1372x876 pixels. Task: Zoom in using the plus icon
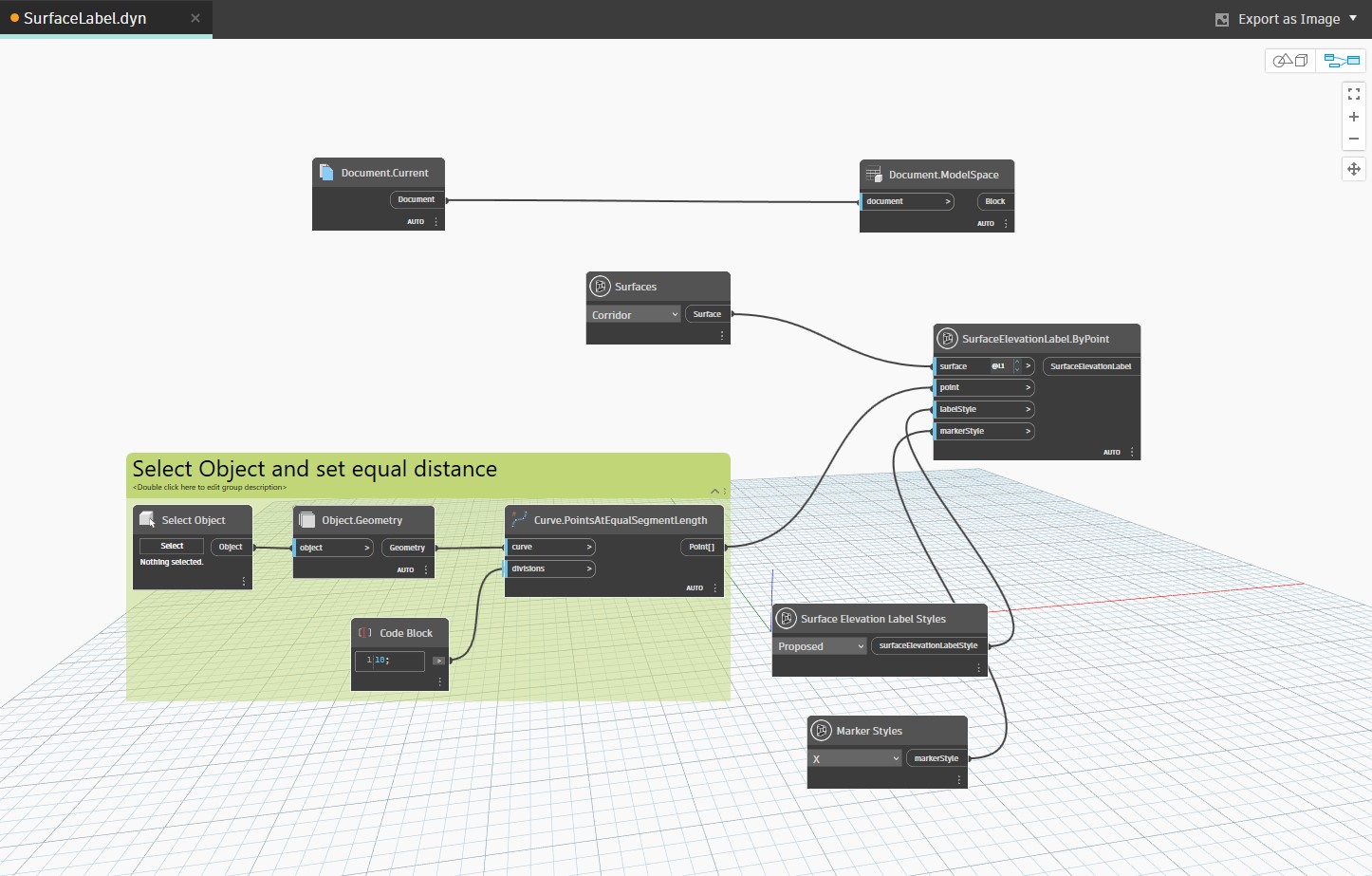pyautogui.click(x=1354, y=116)
